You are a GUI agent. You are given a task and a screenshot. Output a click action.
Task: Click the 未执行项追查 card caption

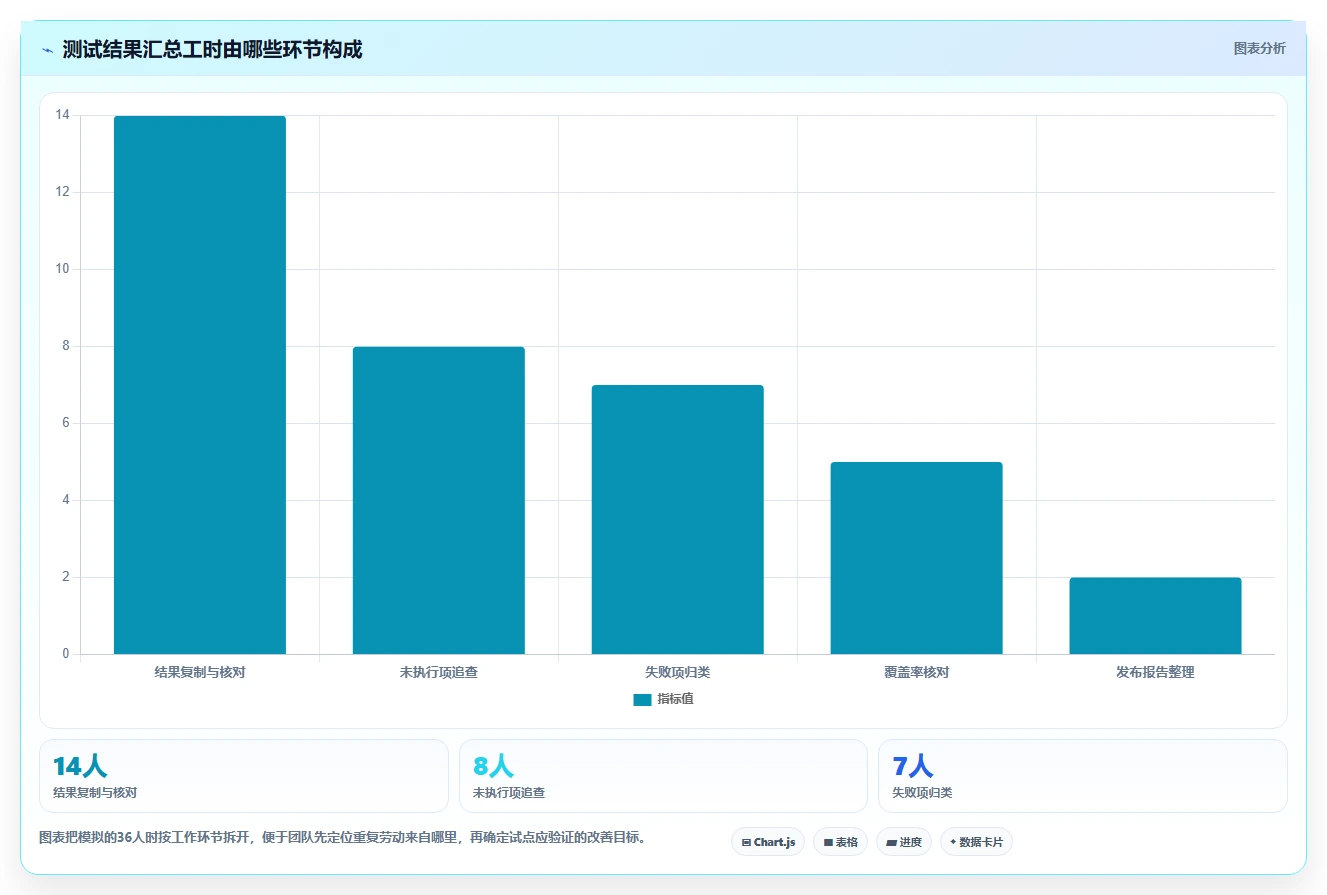[509, 793]
